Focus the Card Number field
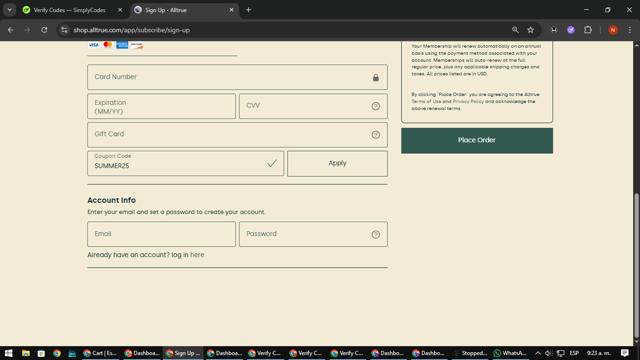This screenshot has width=640, height=360. [x=237, y=77]
